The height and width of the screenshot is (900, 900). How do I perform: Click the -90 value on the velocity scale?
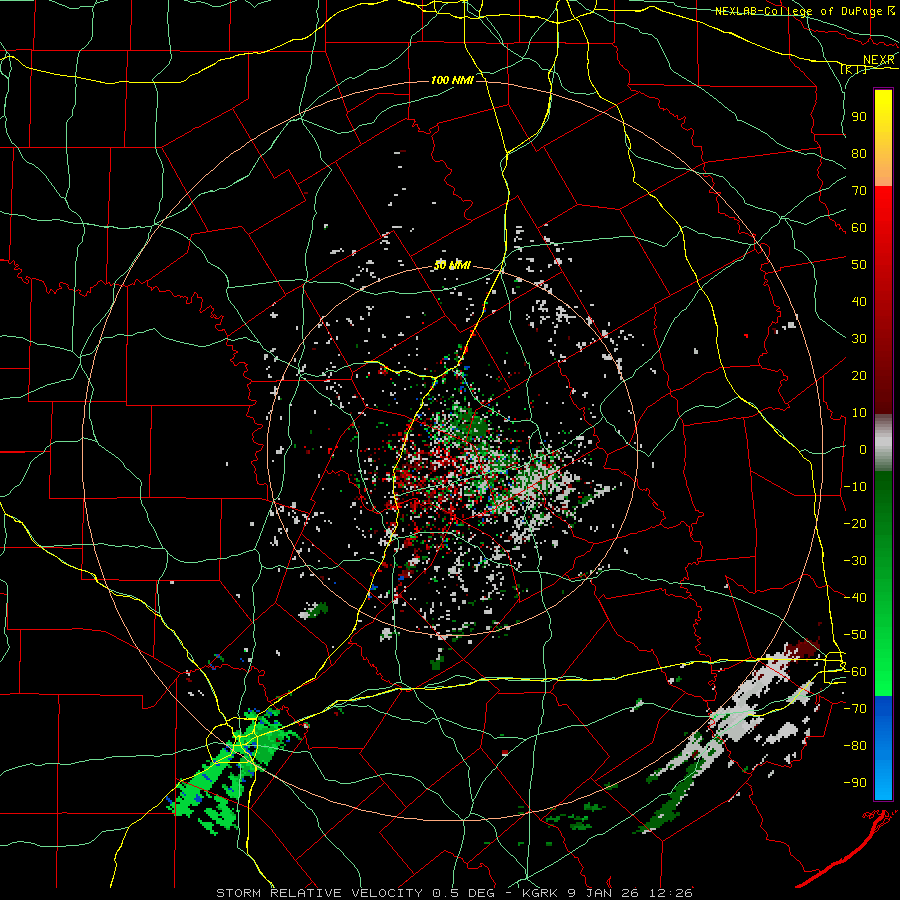coord(855,783)
